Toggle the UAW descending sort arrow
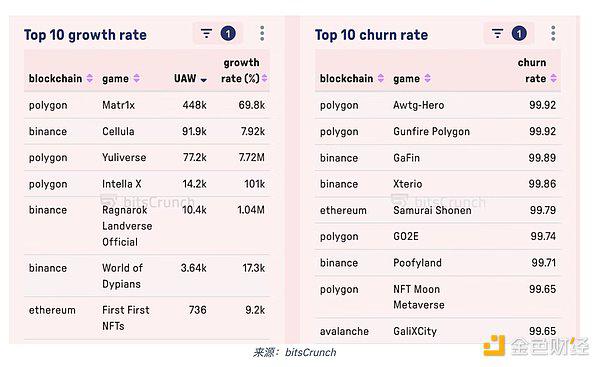This screenshot has width=600, height=367. click(x=204, y=80)
